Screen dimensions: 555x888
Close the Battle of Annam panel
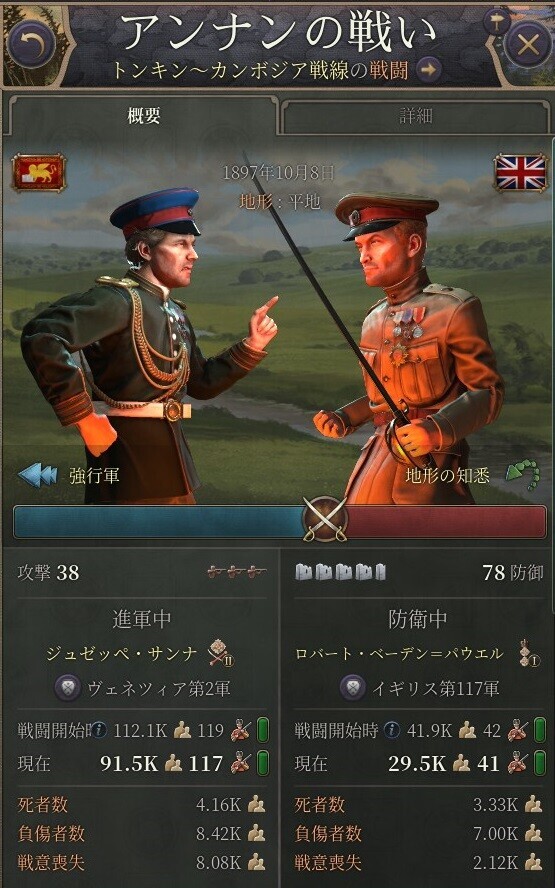[527, 45]
